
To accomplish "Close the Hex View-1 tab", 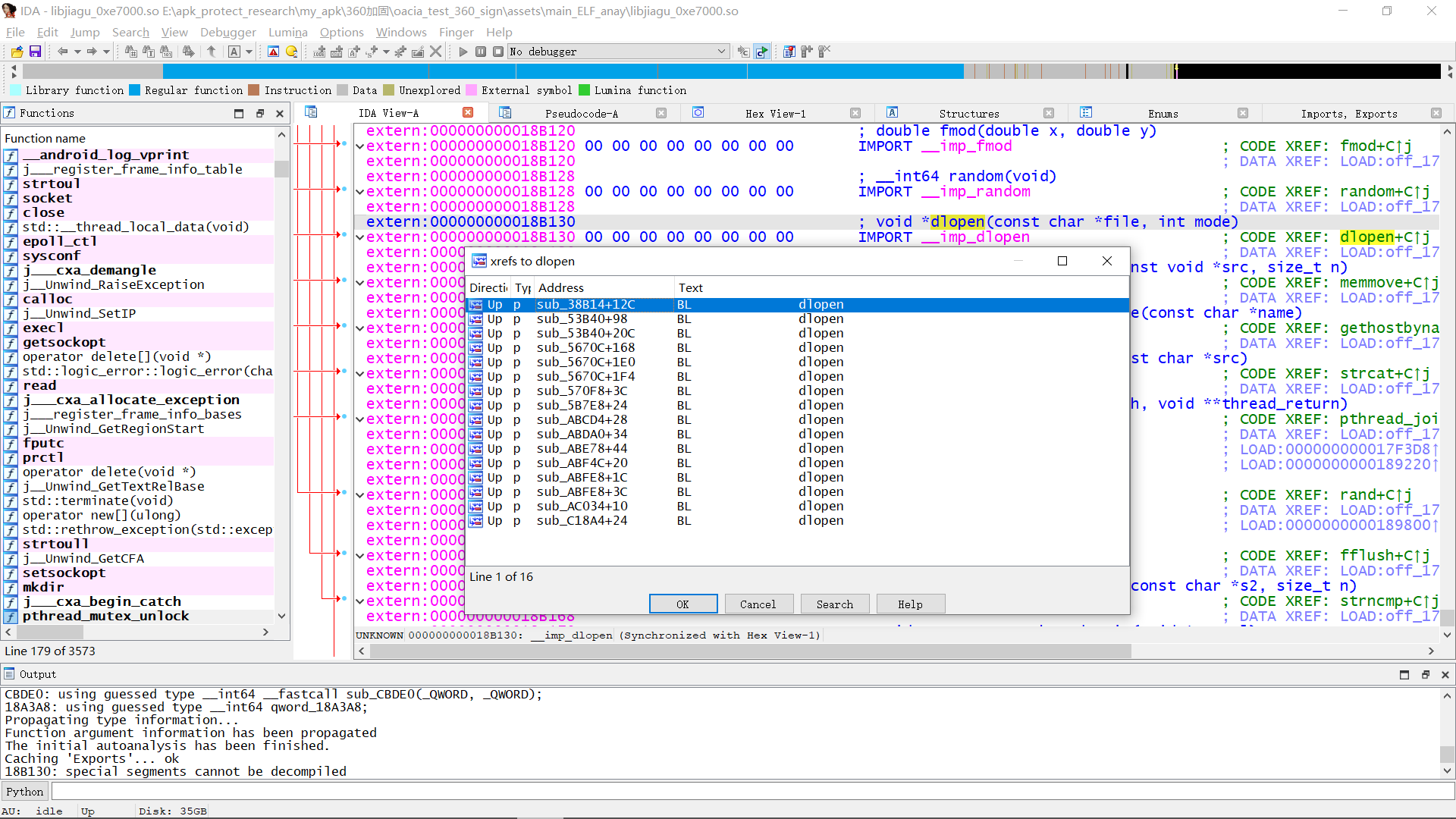I will [x=855, y=114].
